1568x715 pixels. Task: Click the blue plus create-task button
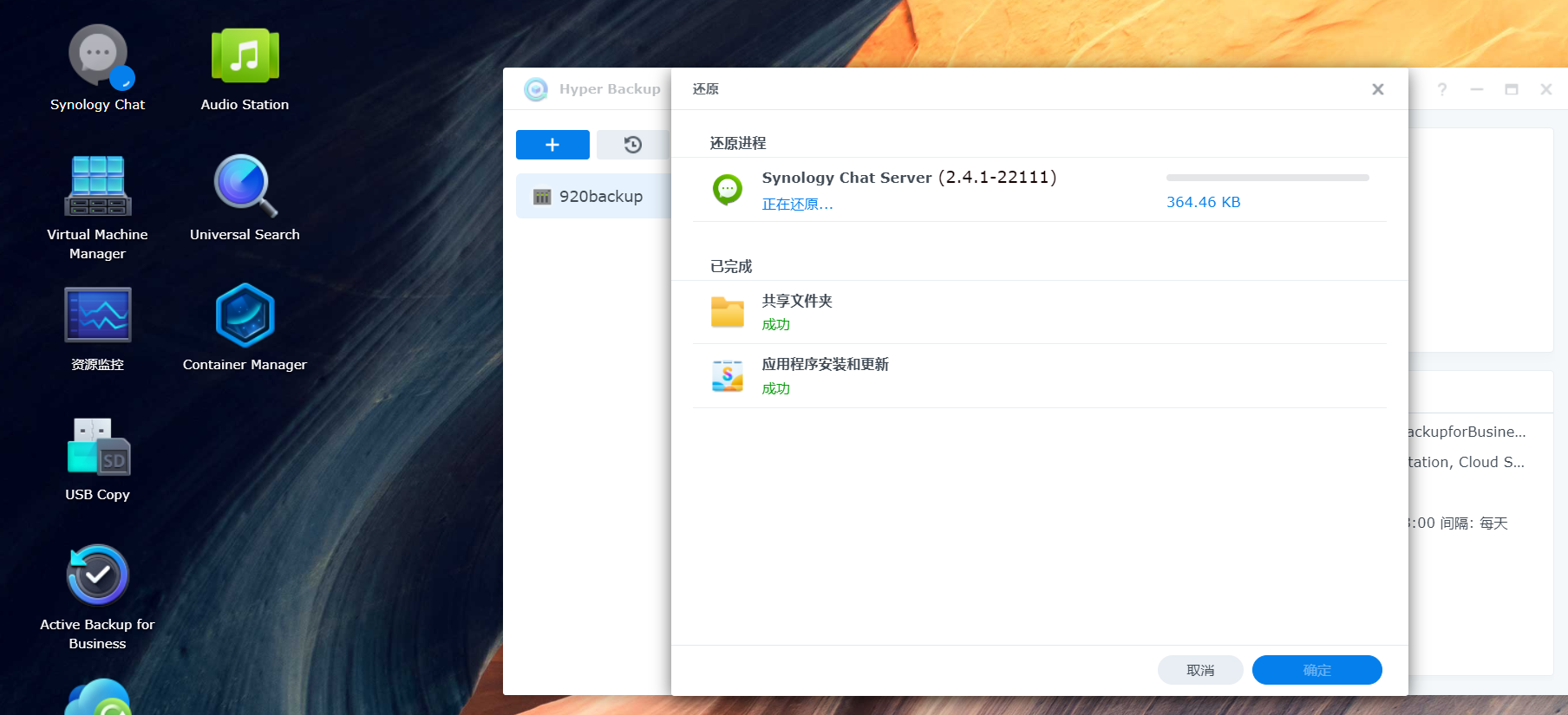(x=552, y=145)
